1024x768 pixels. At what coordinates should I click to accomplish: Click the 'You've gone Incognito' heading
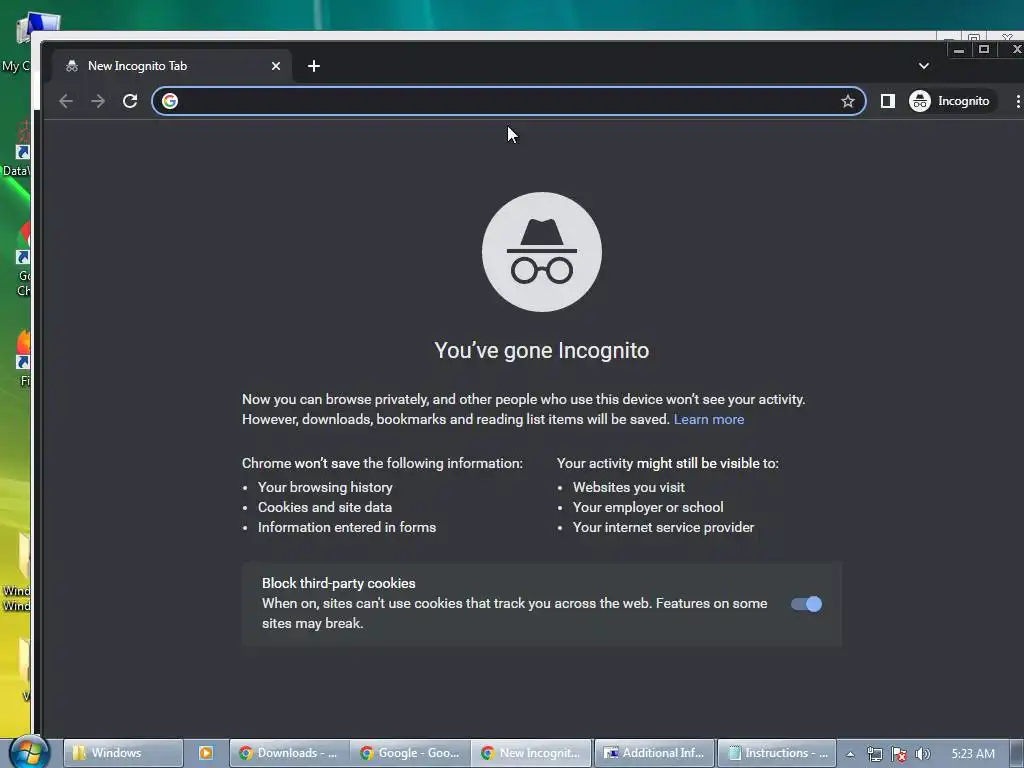(541, 351)
